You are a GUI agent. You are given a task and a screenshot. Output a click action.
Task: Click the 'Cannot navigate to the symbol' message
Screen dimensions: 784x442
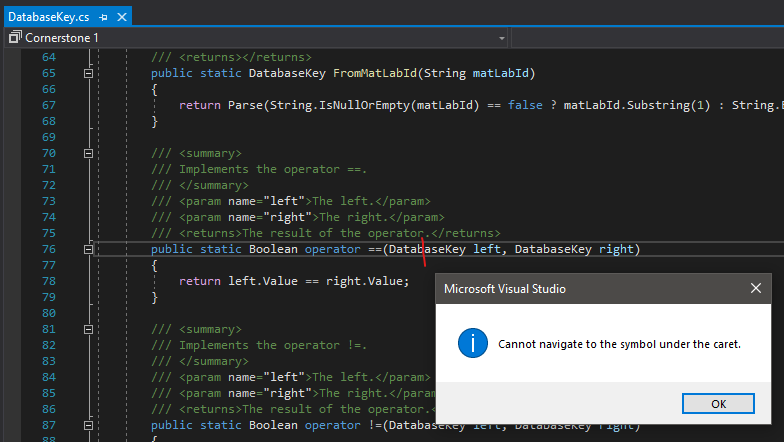pyautogui.click(x=619, y=344)
